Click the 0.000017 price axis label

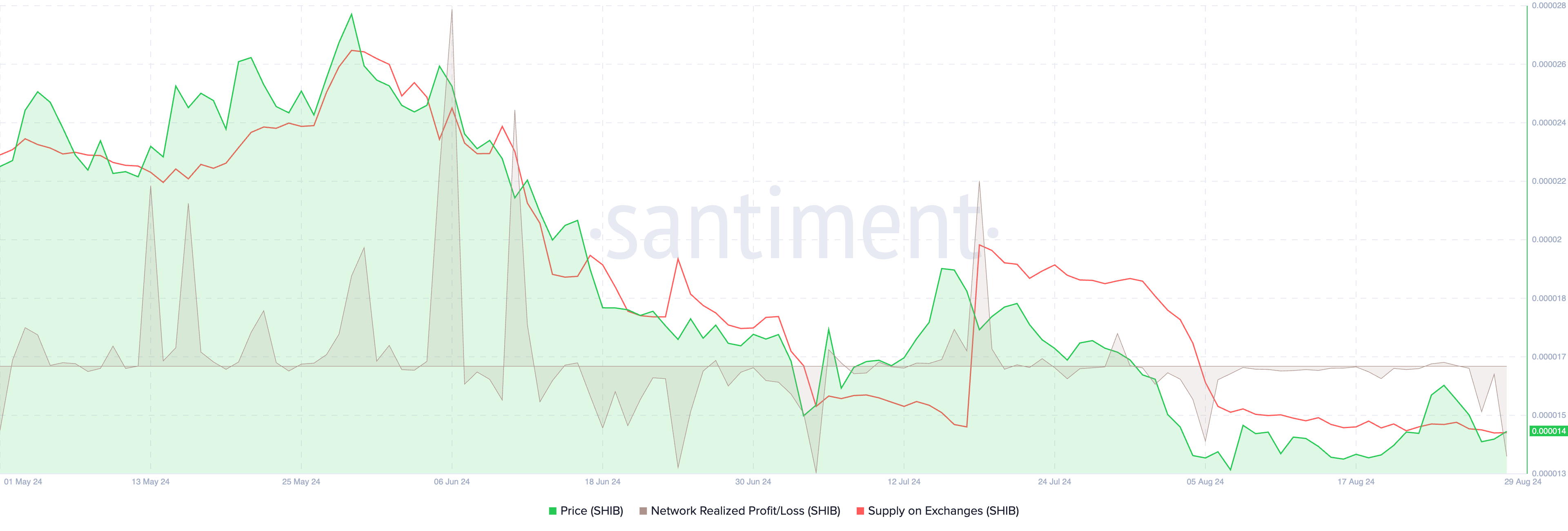[1549, 356]
